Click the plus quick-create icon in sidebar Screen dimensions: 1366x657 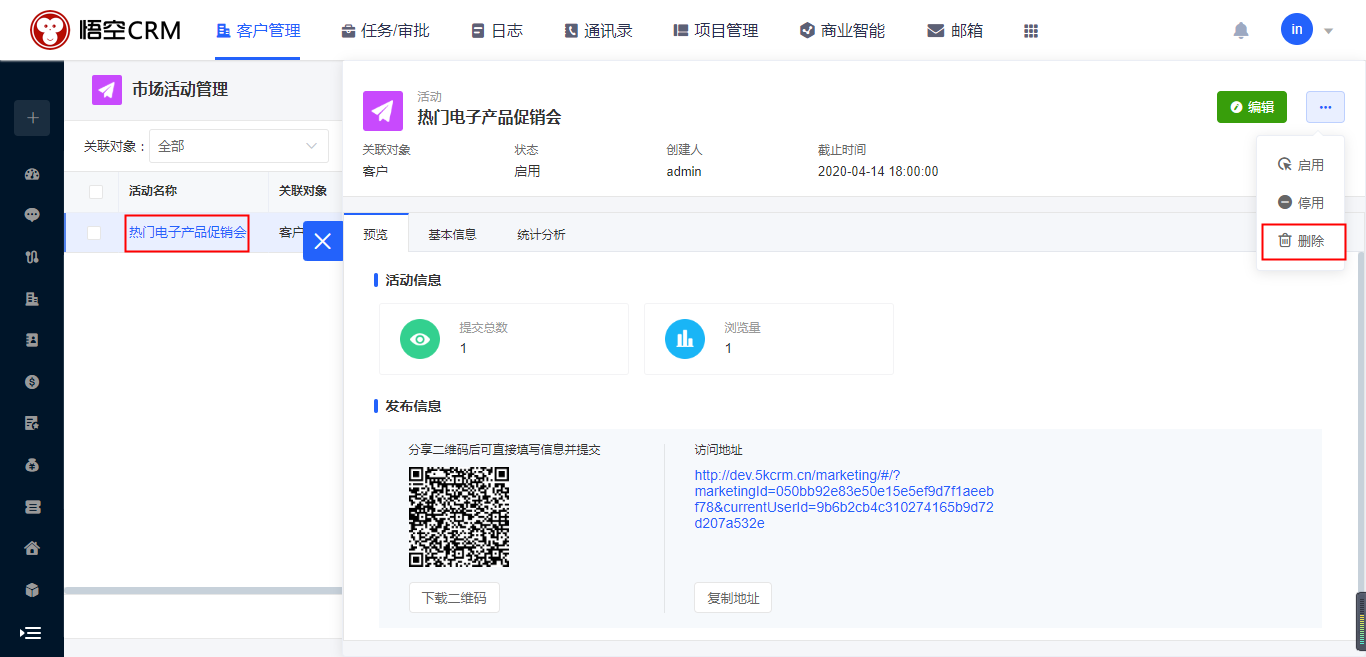click(32, 118)
